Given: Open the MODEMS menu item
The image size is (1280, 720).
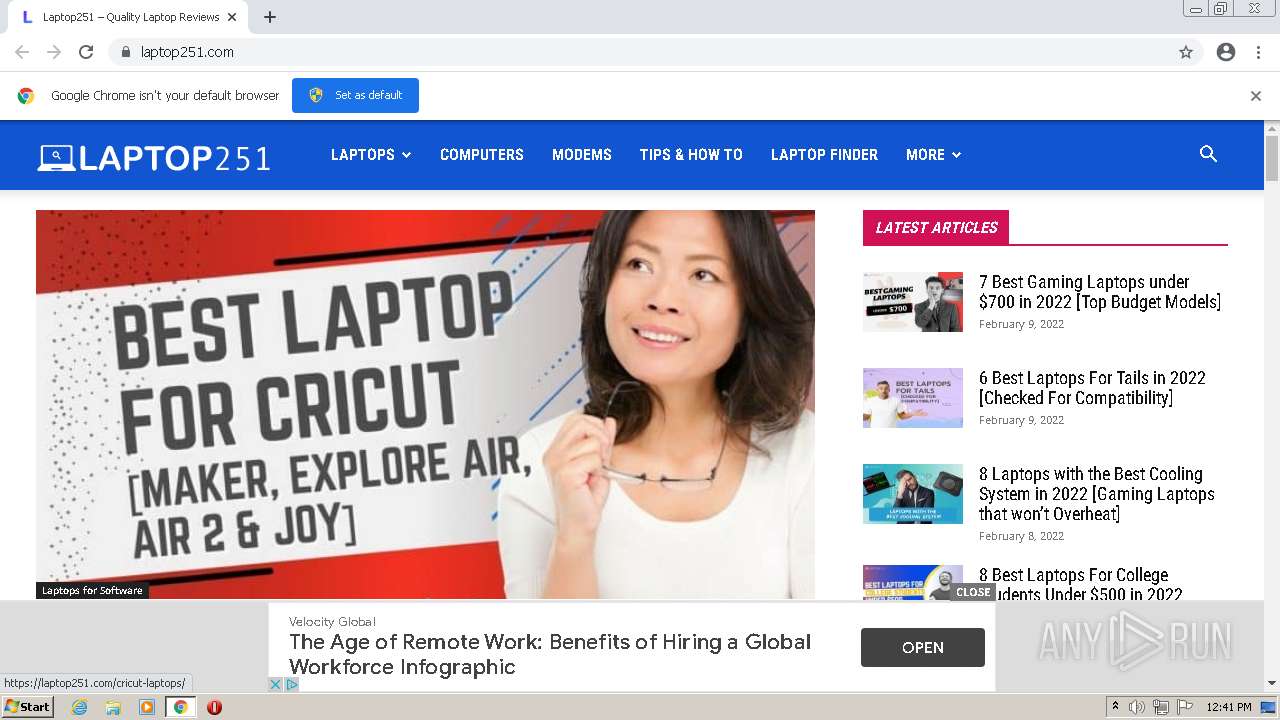Looking at the screenshot, I should (x=582, y=155).
